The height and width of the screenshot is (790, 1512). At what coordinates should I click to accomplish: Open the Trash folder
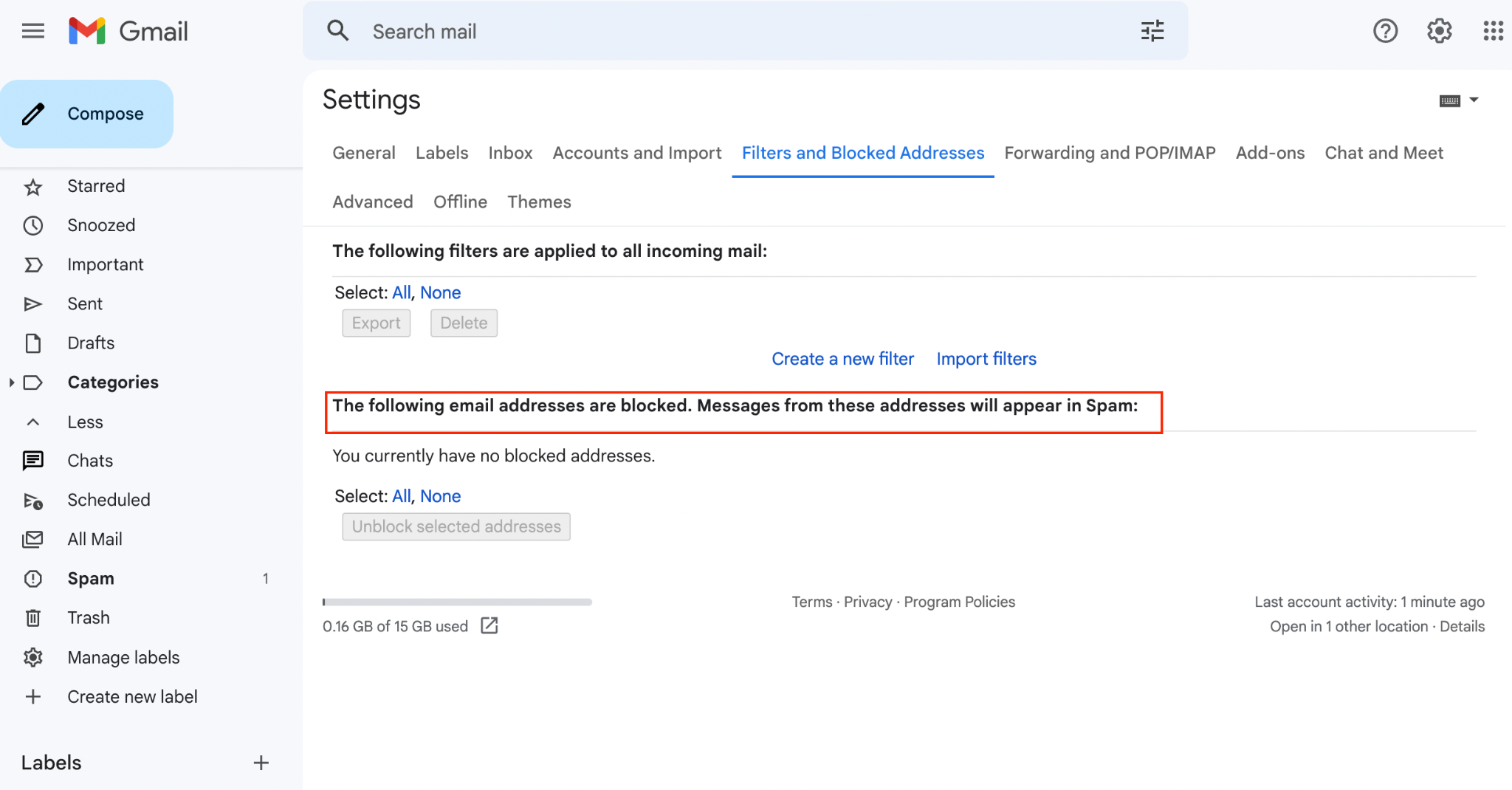(89, 617)
